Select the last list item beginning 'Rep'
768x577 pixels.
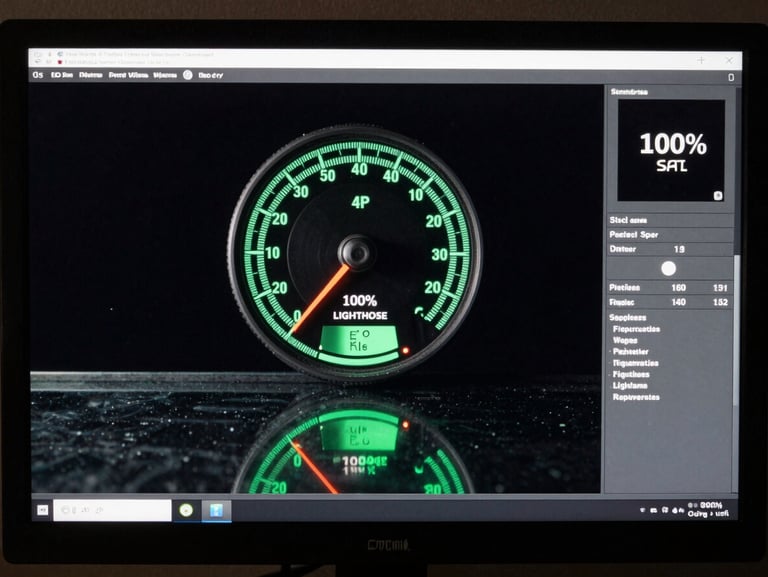point(636,397)
